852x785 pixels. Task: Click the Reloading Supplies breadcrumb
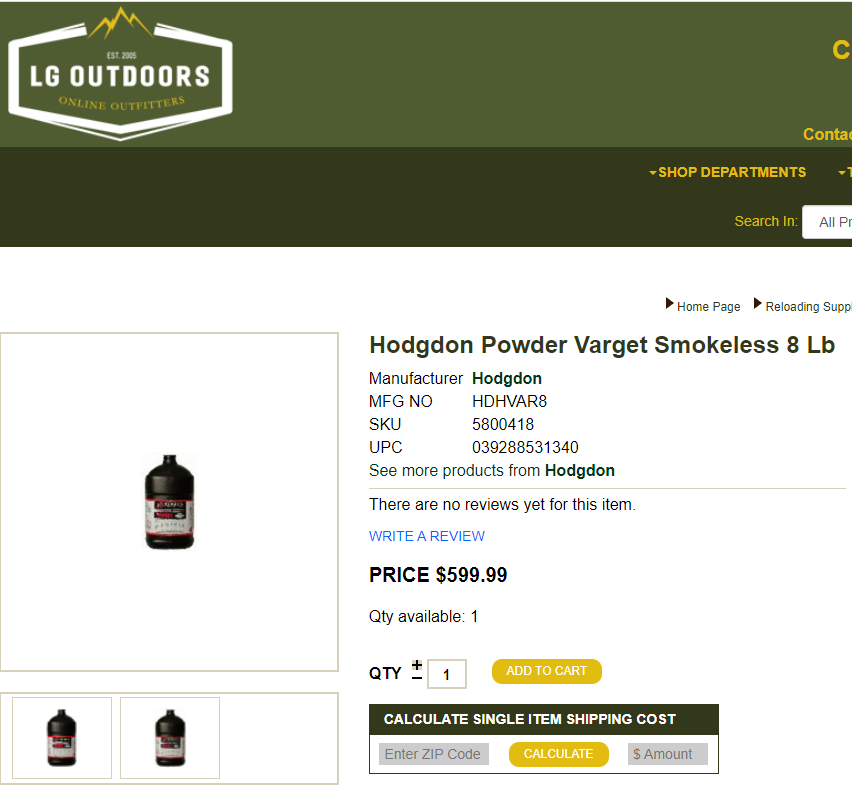point(809,306)
